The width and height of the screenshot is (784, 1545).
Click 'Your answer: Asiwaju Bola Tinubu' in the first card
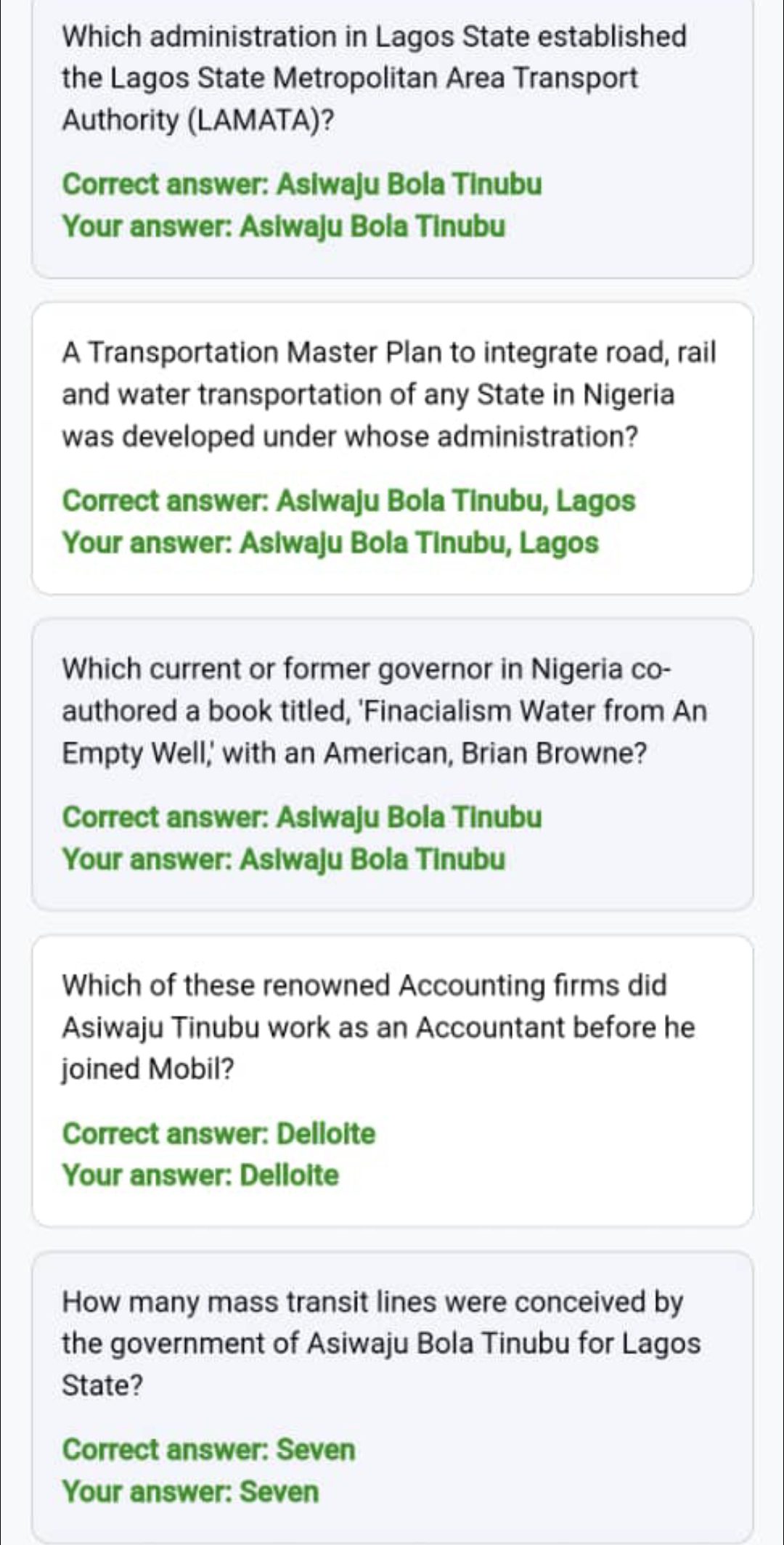(x=284, y=227)
